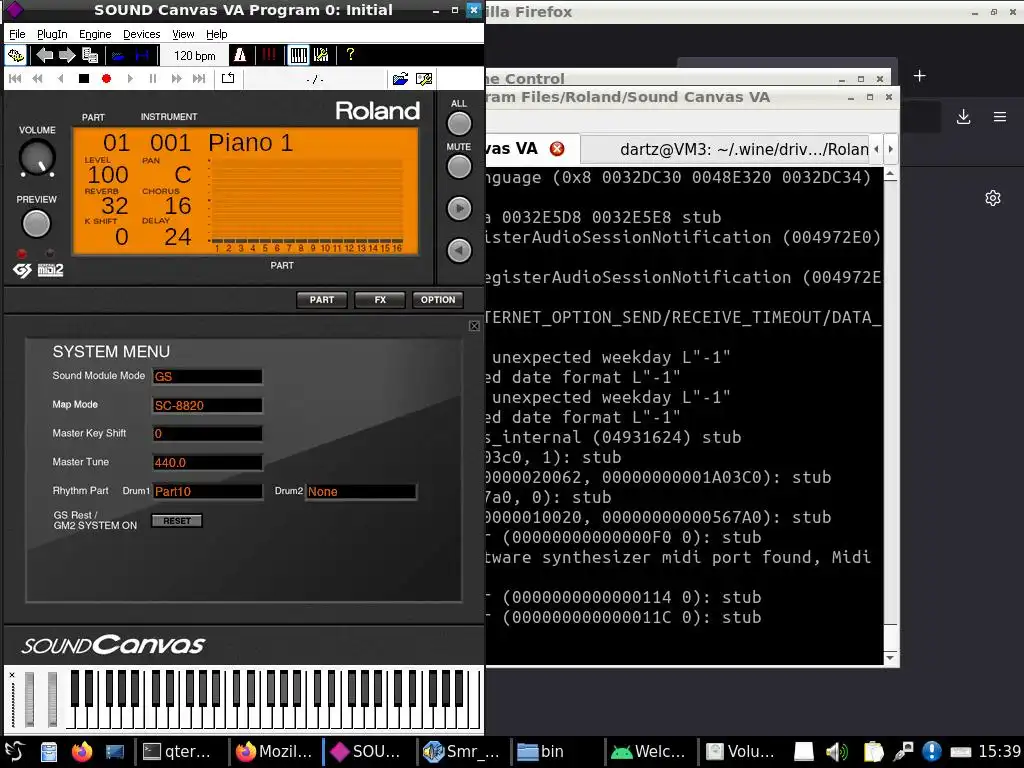Click the pitch bend wheel slider
The image size is (1024, 768).
(x=29, y=698)
